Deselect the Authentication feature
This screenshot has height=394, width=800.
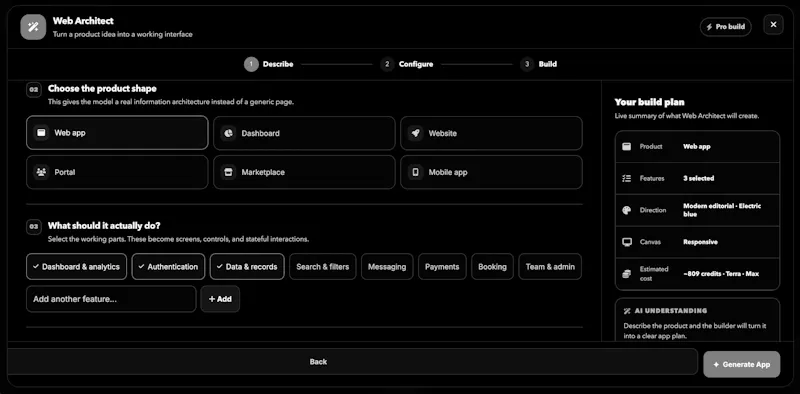pyautogui.click(x=168, y=266)
